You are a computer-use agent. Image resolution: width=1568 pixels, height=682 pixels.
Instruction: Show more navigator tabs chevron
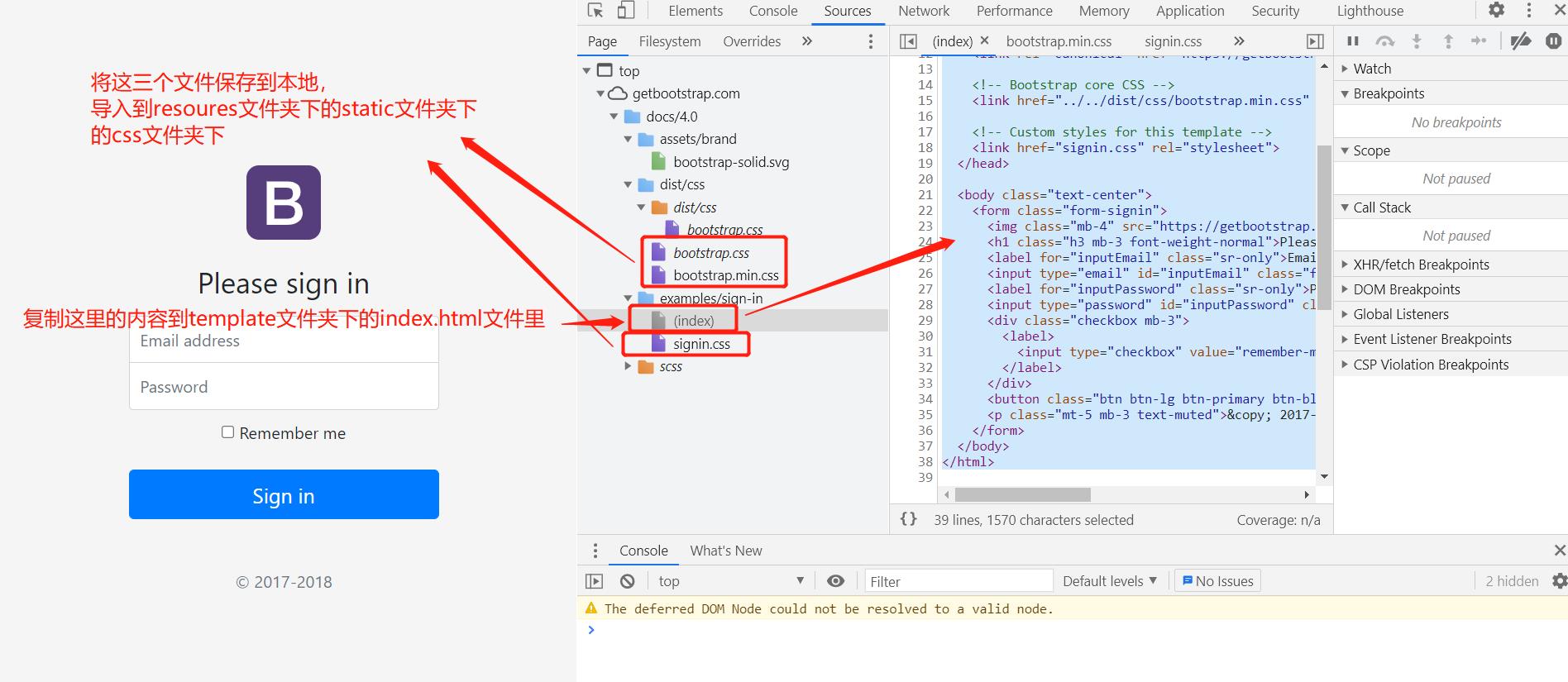807,41
